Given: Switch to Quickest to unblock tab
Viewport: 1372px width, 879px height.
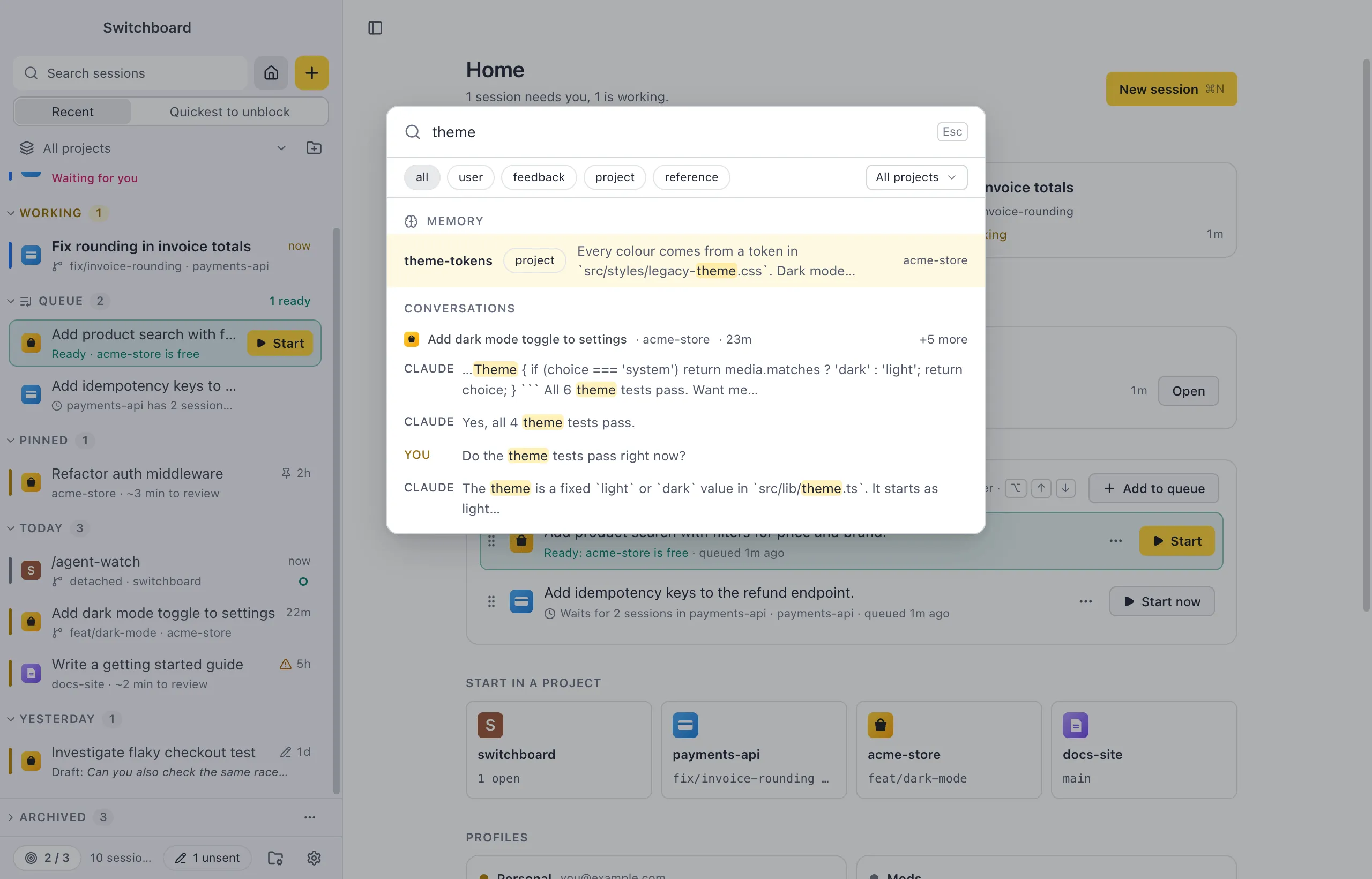Looking at the screenshot, I should pyautogui.click(x=229, y=111).
